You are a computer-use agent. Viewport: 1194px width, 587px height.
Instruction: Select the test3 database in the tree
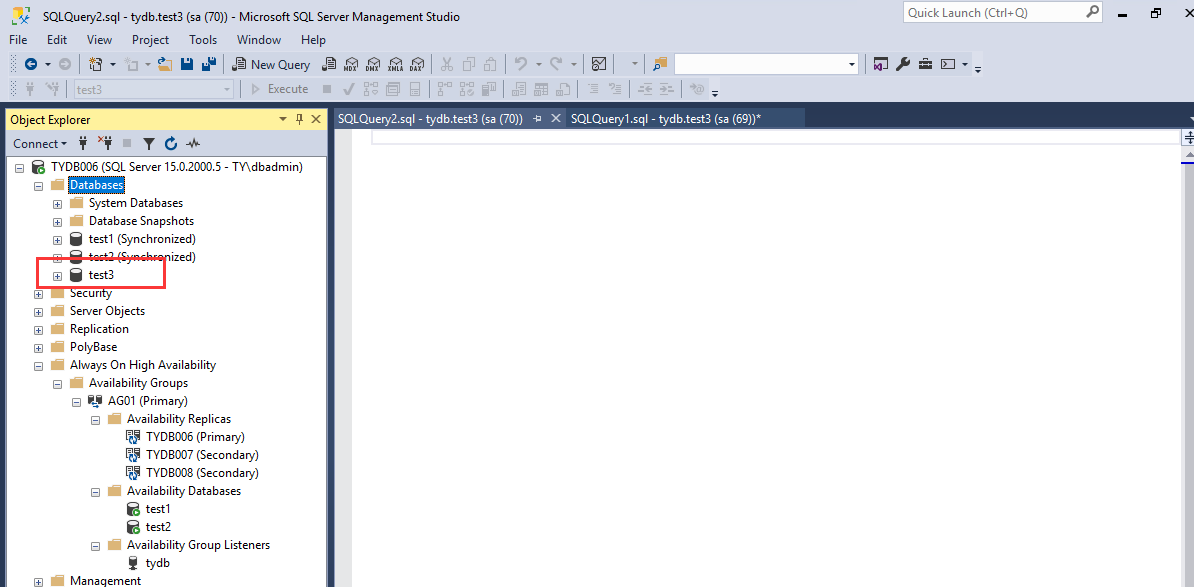(x=101, y=275)
